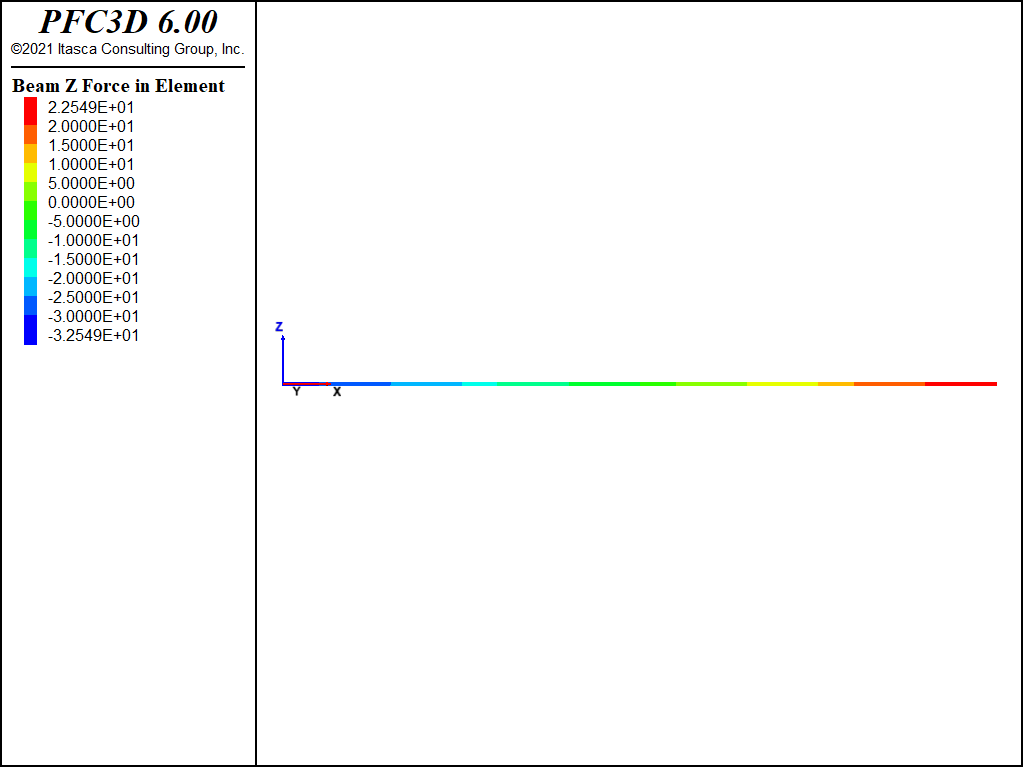Select the yellow-green beam segment
Image resolution: width=1024 pixels, height=768 pixels.
(x=711, y=384)
